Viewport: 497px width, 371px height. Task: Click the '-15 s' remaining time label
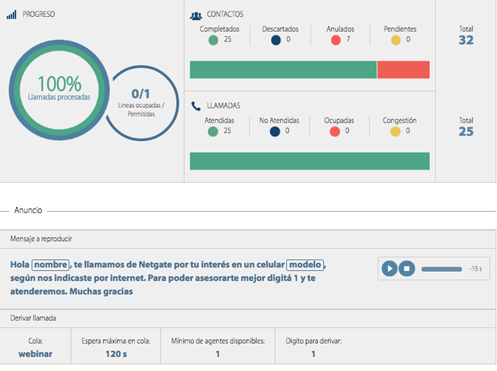[x=476, y=269]
